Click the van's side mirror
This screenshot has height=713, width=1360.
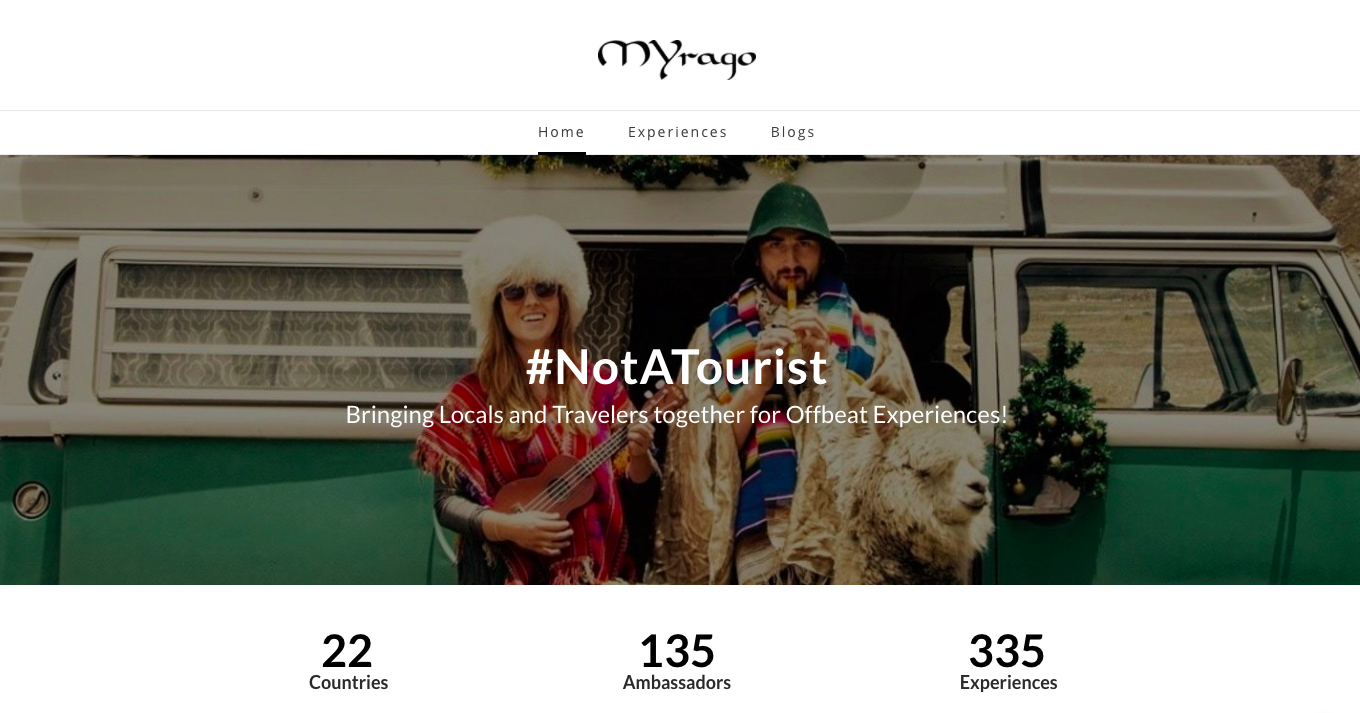[1292, 392]
